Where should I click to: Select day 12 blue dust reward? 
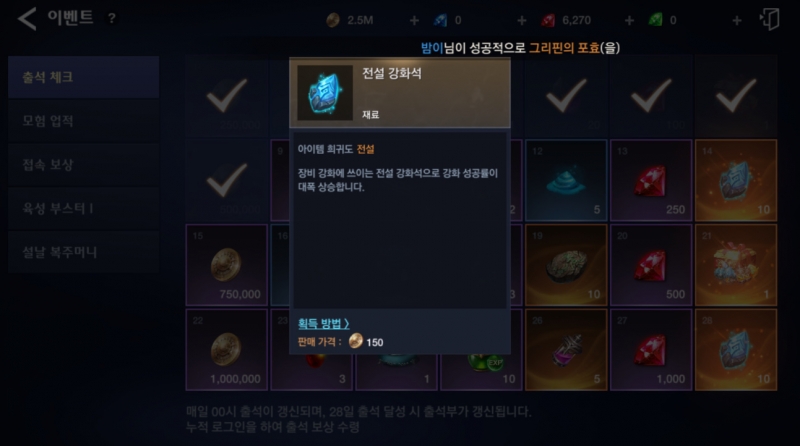coord(566,180)
